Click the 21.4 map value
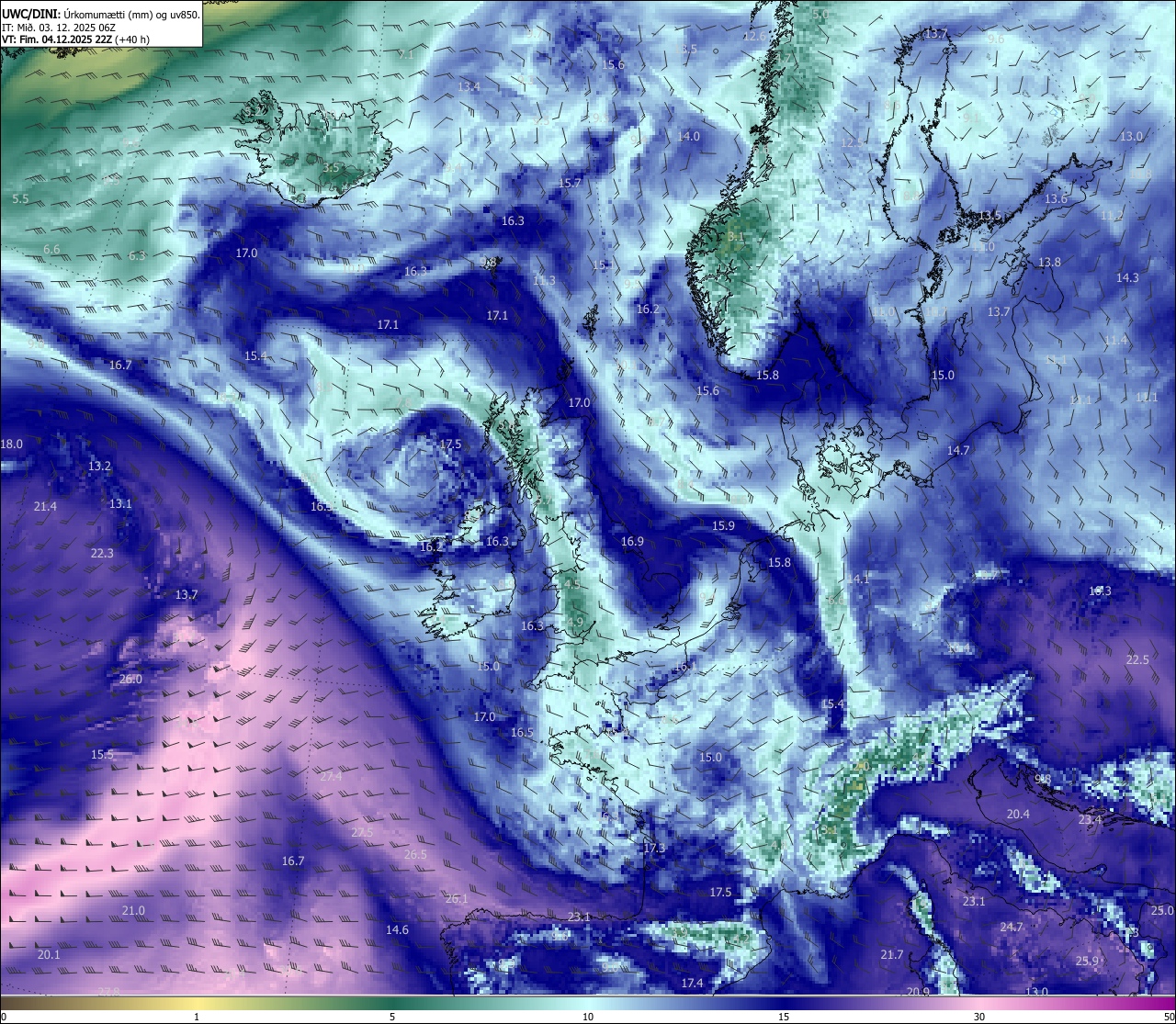Image resolution: width=1176 pixels, height=1024 pixels. tap(45, 507)
